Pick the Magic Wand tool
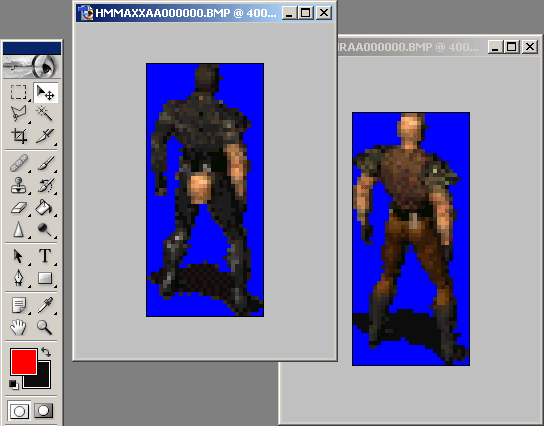The image size is (544, 426). pyautogui.click(x=45, y=113)
